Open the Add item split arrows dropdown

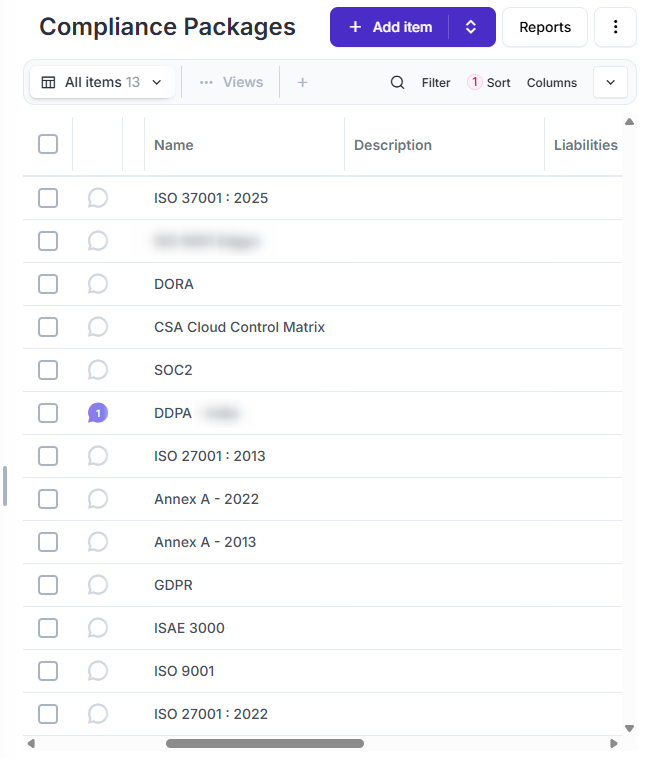click(471, 27)
